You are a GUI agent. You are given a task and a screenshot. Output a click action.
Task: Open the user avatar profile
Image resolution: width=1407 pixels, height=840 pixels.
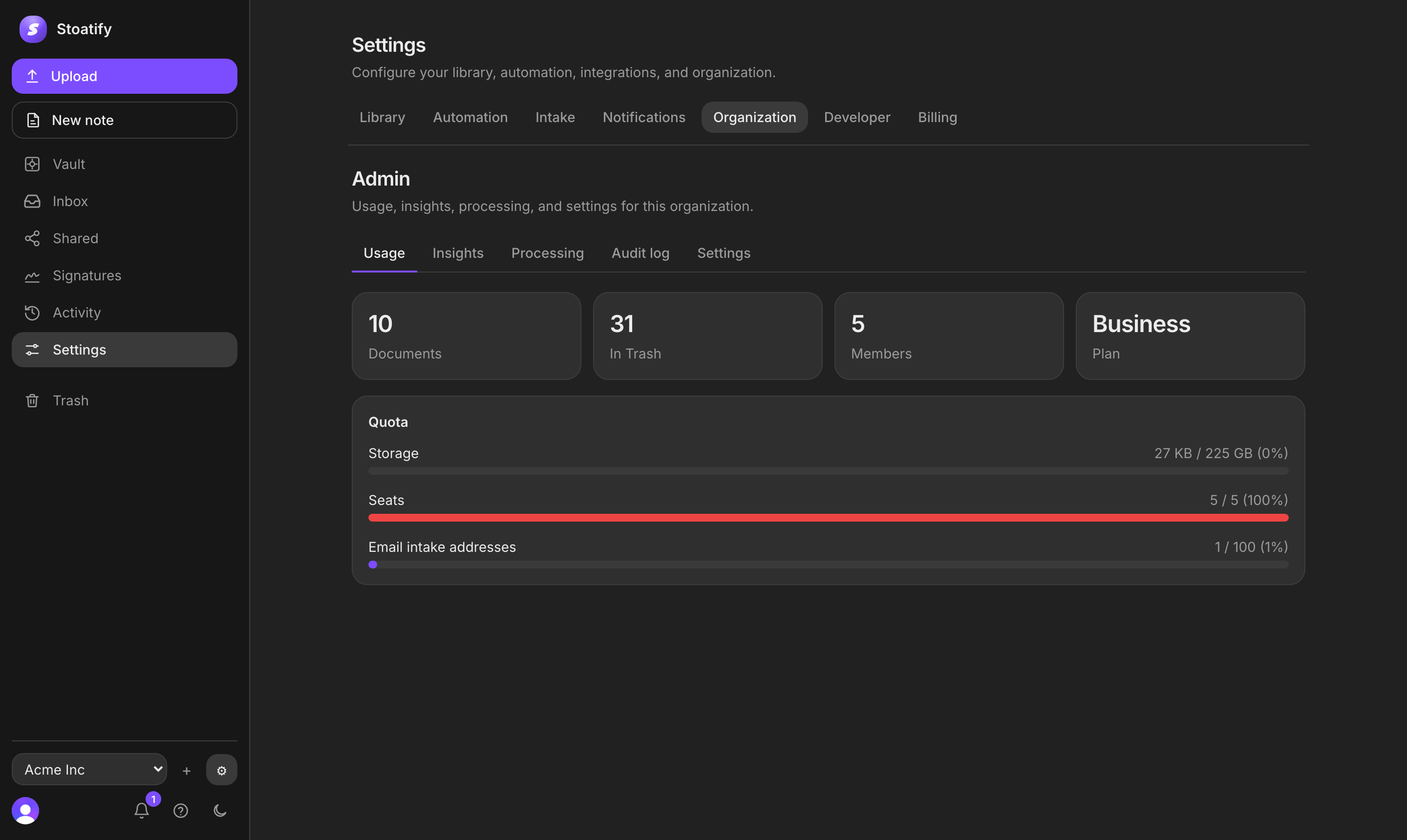pos(25,811)
